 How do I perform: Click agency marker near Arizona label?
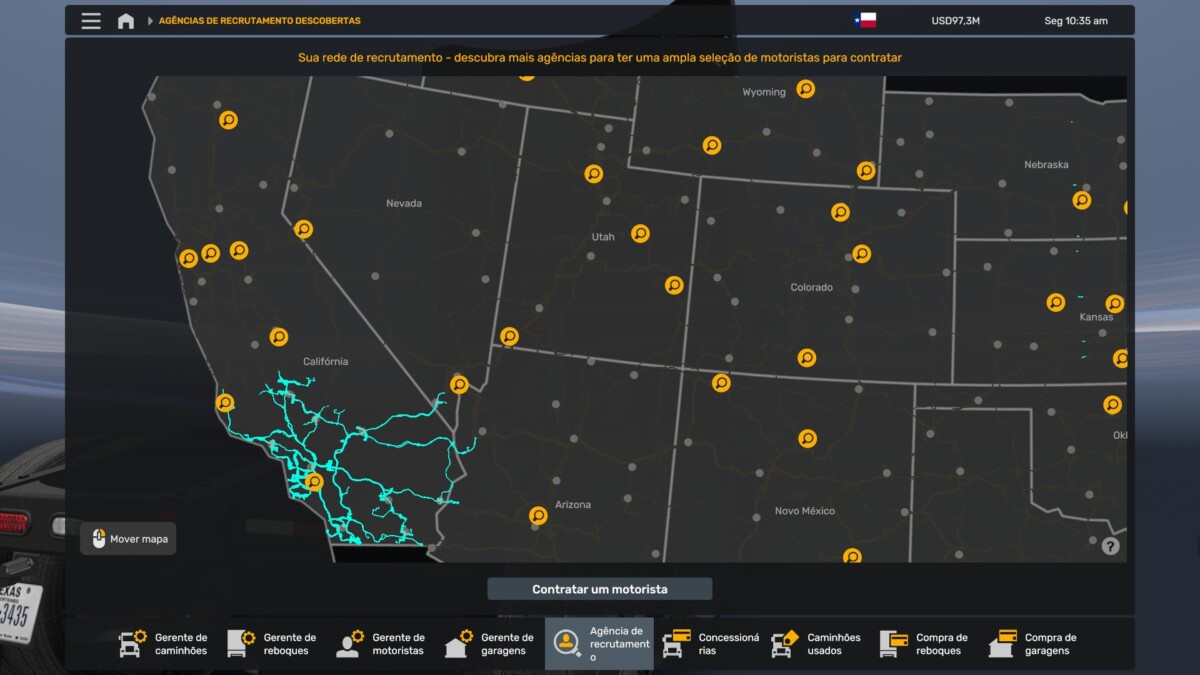click(x=538, y=516)
